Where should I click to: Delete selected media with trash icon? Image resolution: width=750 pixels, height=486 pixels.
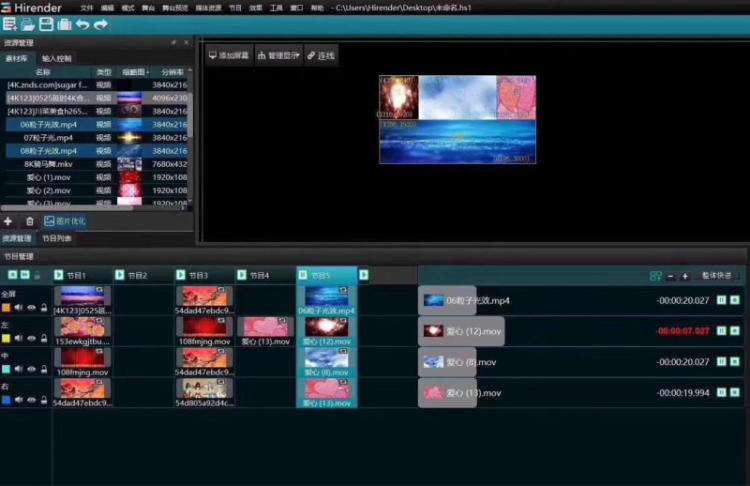coord(30,221)
